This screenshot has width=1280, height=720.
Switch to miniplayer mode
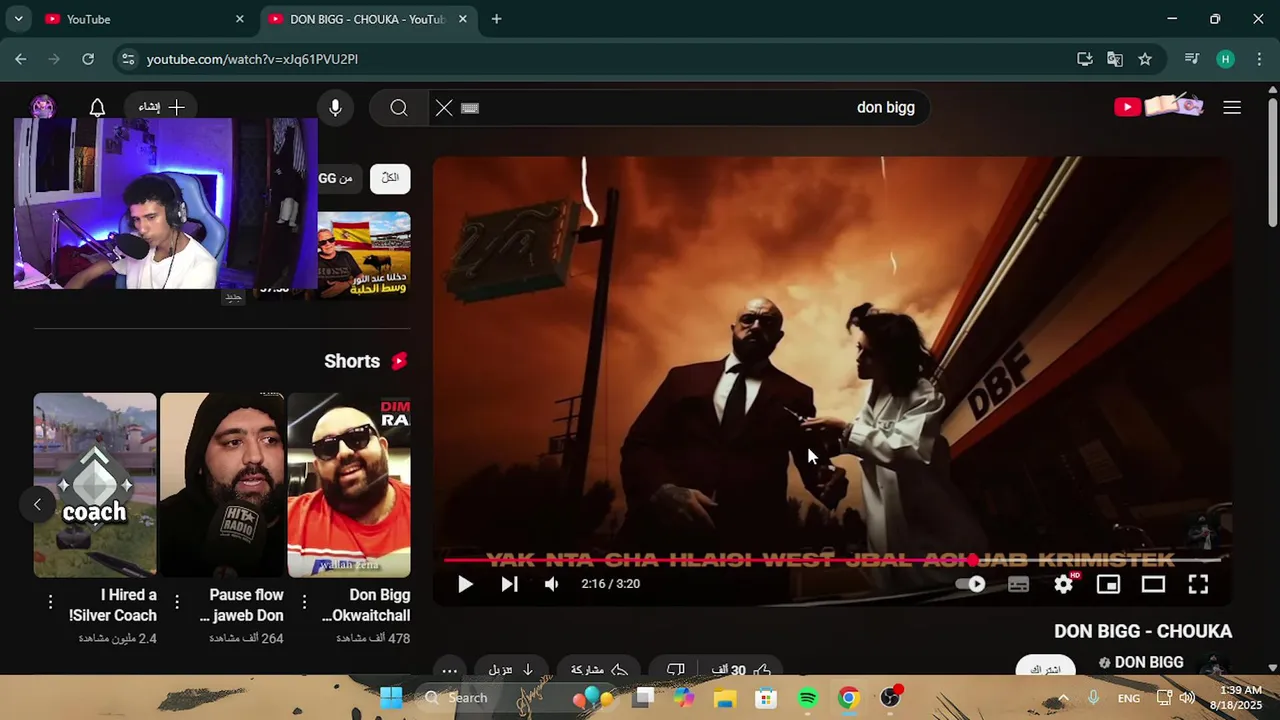pos(1108,585)
